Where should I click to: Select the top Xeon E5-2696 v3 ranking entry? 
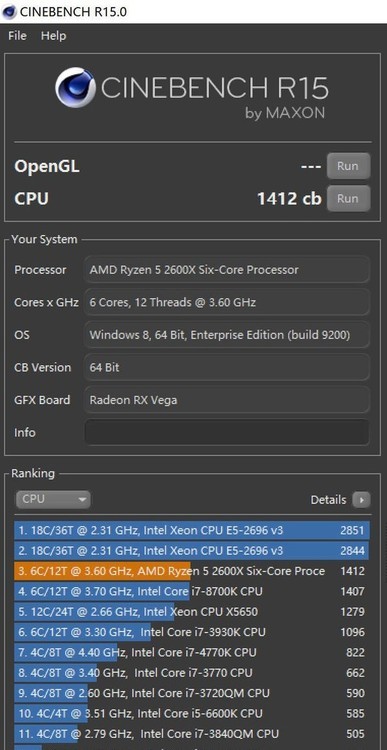(191, 530)
